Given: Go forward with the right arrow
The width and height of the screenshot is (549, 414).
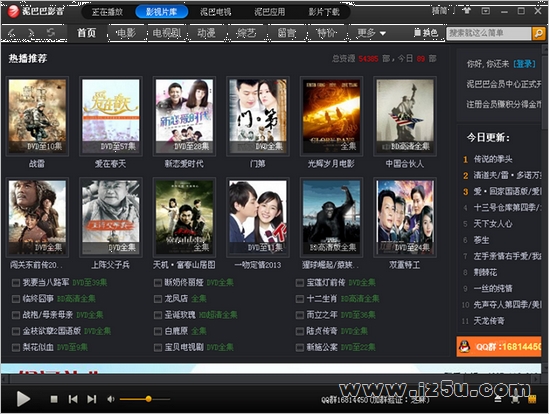Looking at the screenshot, I should [32, 33].
